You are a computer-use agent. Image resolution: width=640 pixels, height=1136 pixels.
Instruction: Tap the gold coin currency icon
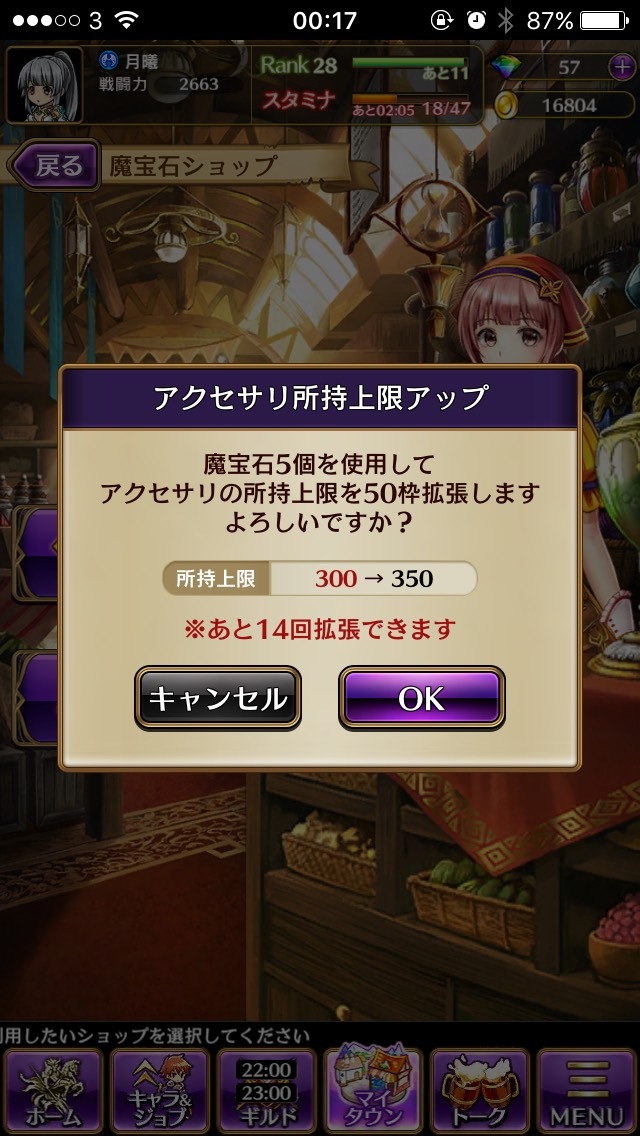pos(506,105)
